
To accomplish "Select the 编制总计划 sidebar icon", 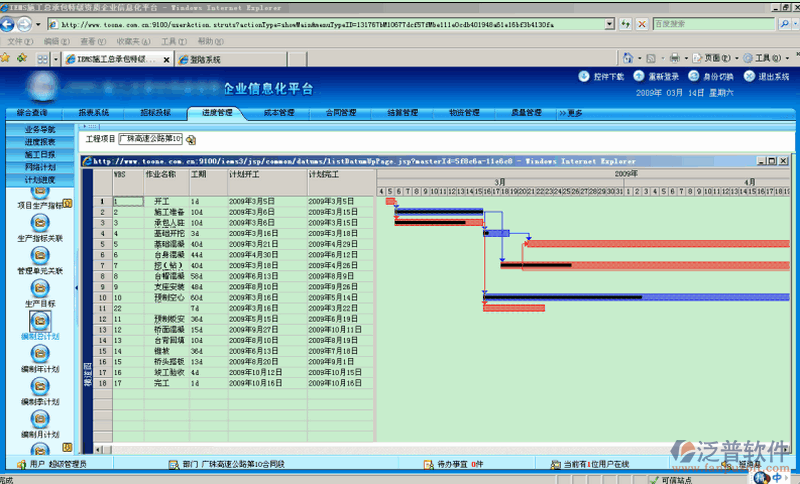I will point(40,321).
